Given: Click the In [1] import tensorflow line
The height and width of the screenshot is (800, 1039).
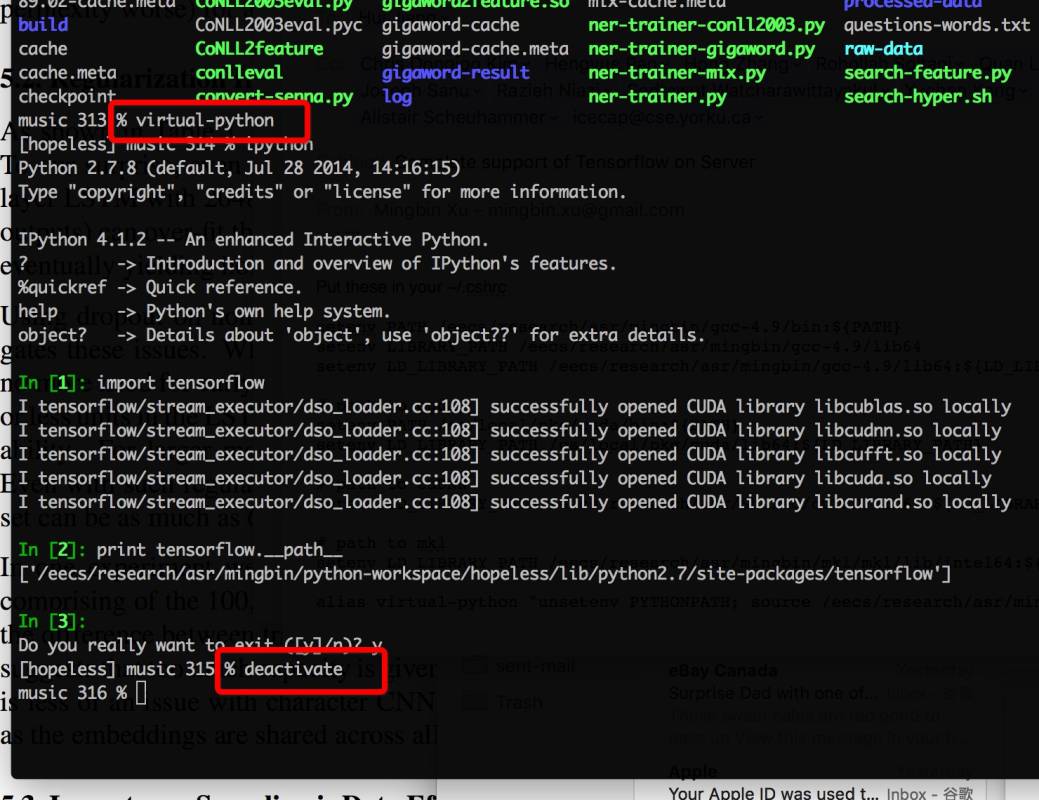Looking at the screenshot, I should point(141,383).
